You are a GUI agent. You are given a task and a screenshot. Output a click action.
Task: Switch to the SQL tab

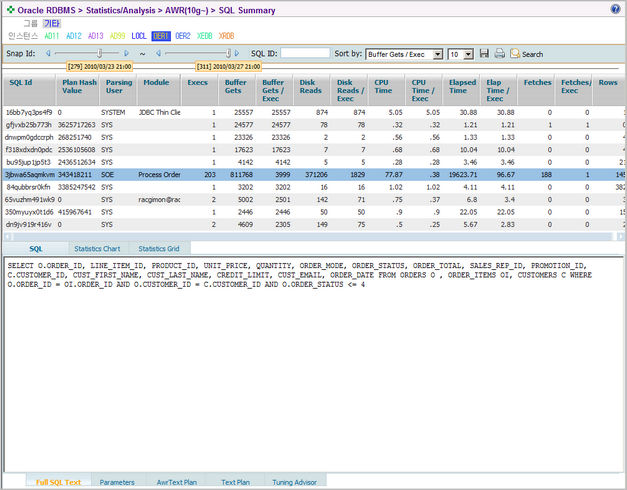pyautogui.click(x=36, y=248)
